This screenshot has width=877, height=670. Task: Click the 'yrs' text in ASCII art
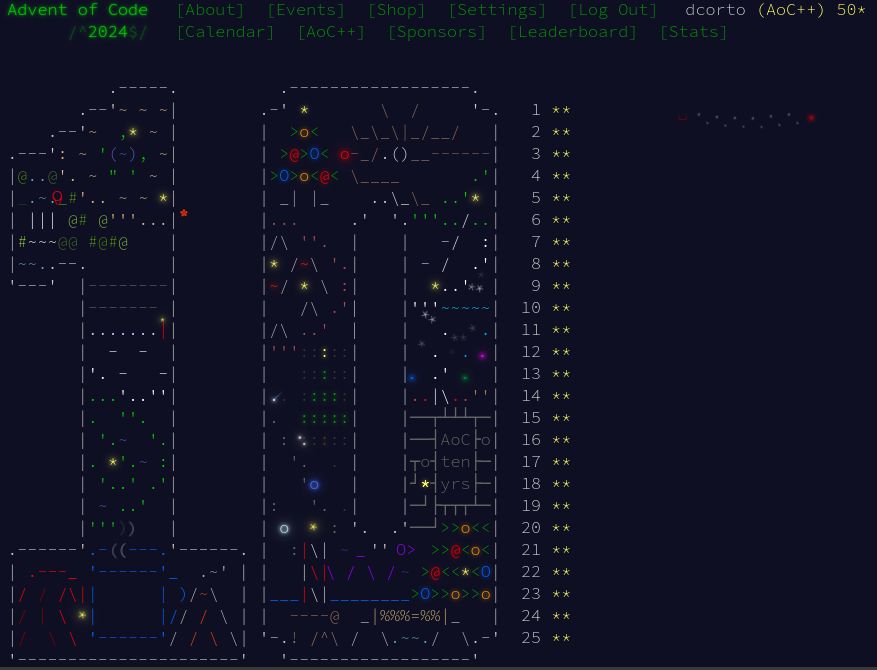tap(455, 484)
